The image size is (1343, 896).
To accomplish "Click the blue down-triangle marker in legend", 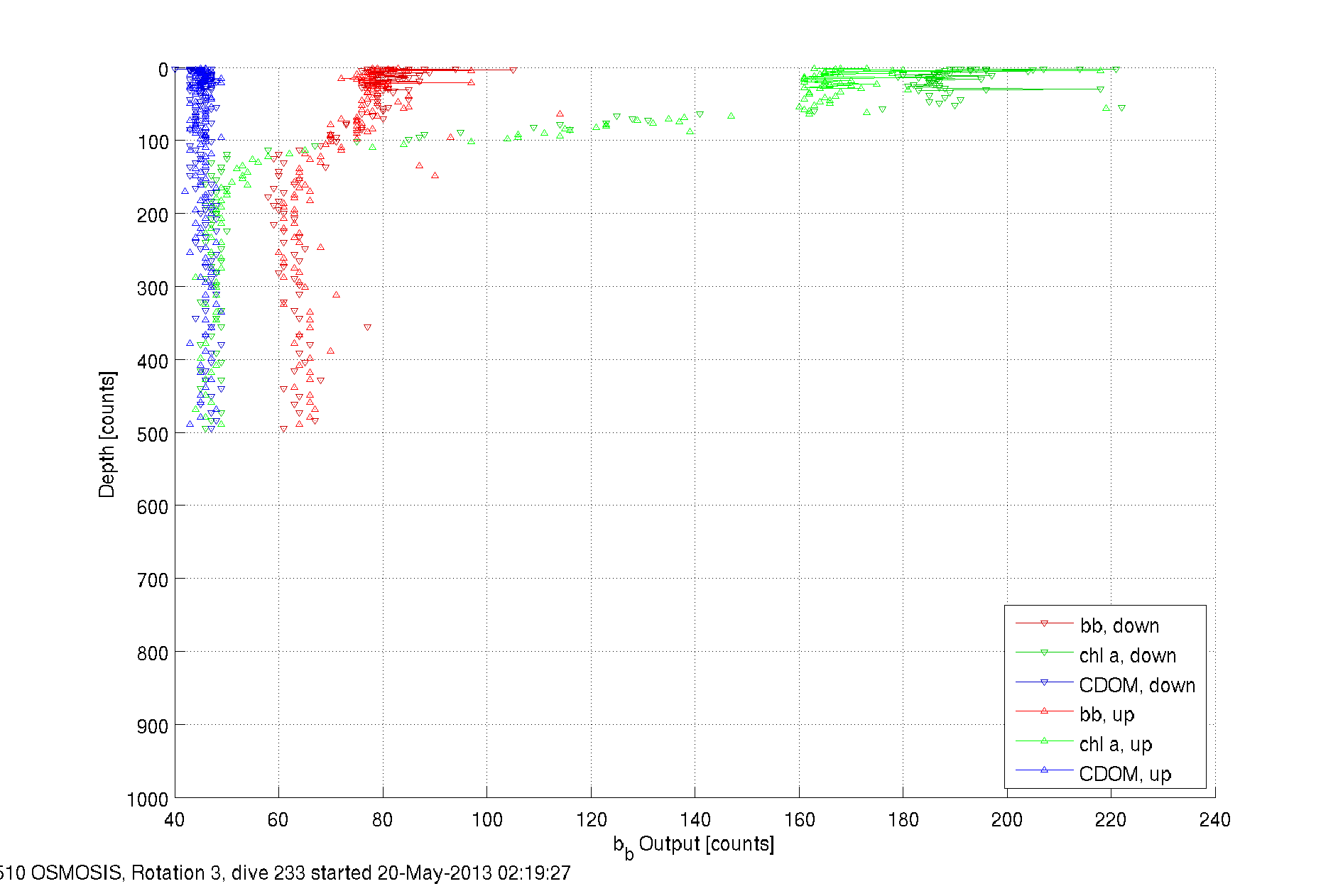I will (x=1044, y=682).
